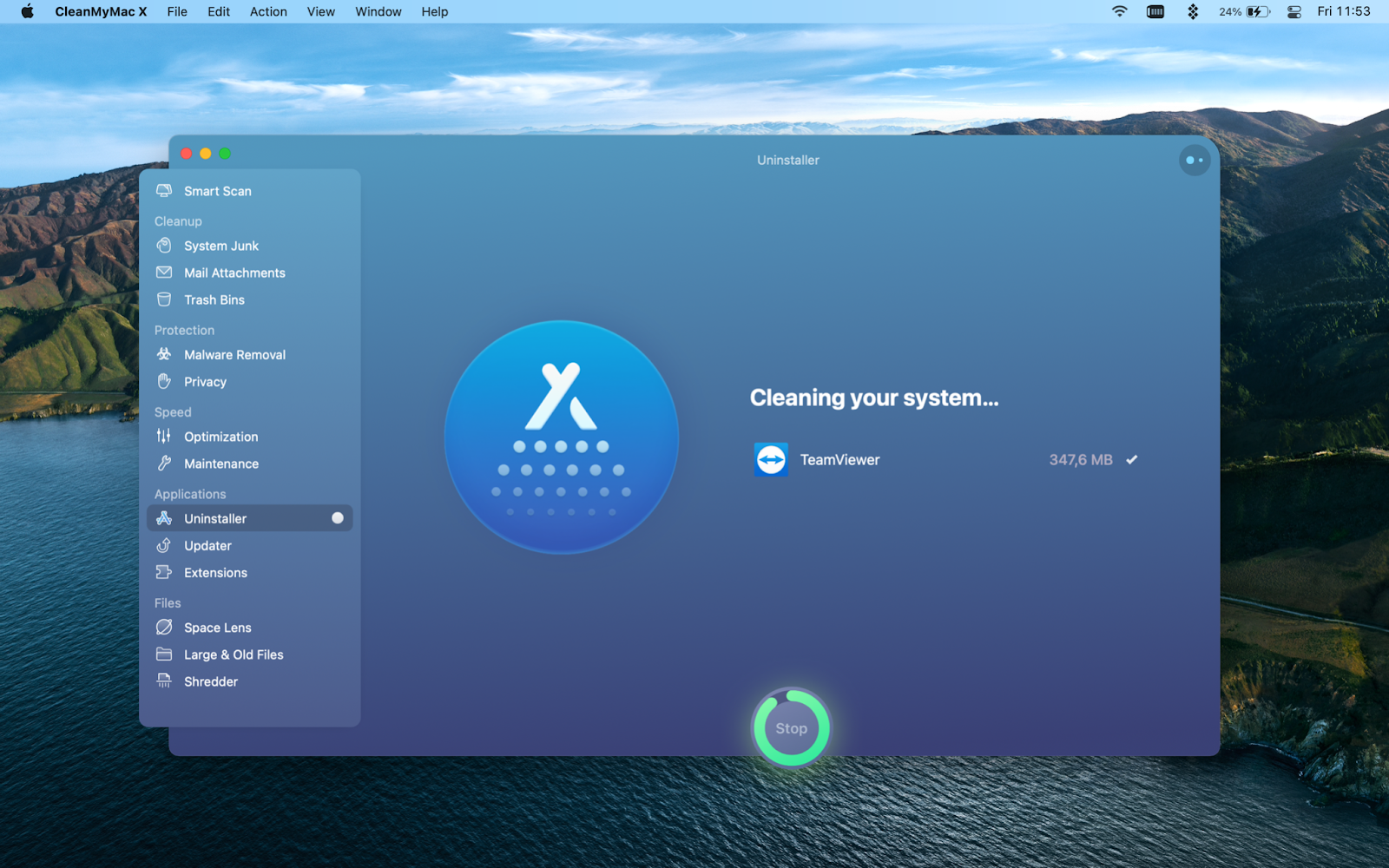Switch to Trash Bins
The width and height of the screenshot is (1389, 868).
point(250,299)
